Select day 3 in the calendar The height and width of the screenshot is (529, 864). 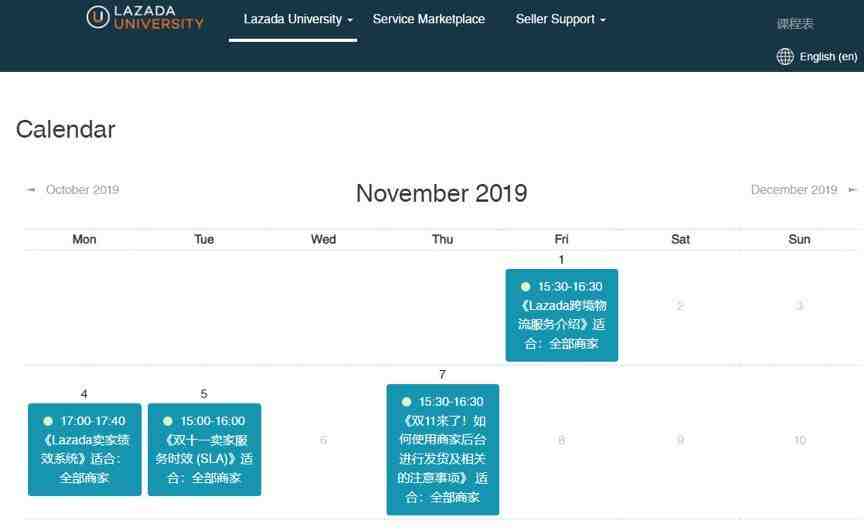pos(800,306)
